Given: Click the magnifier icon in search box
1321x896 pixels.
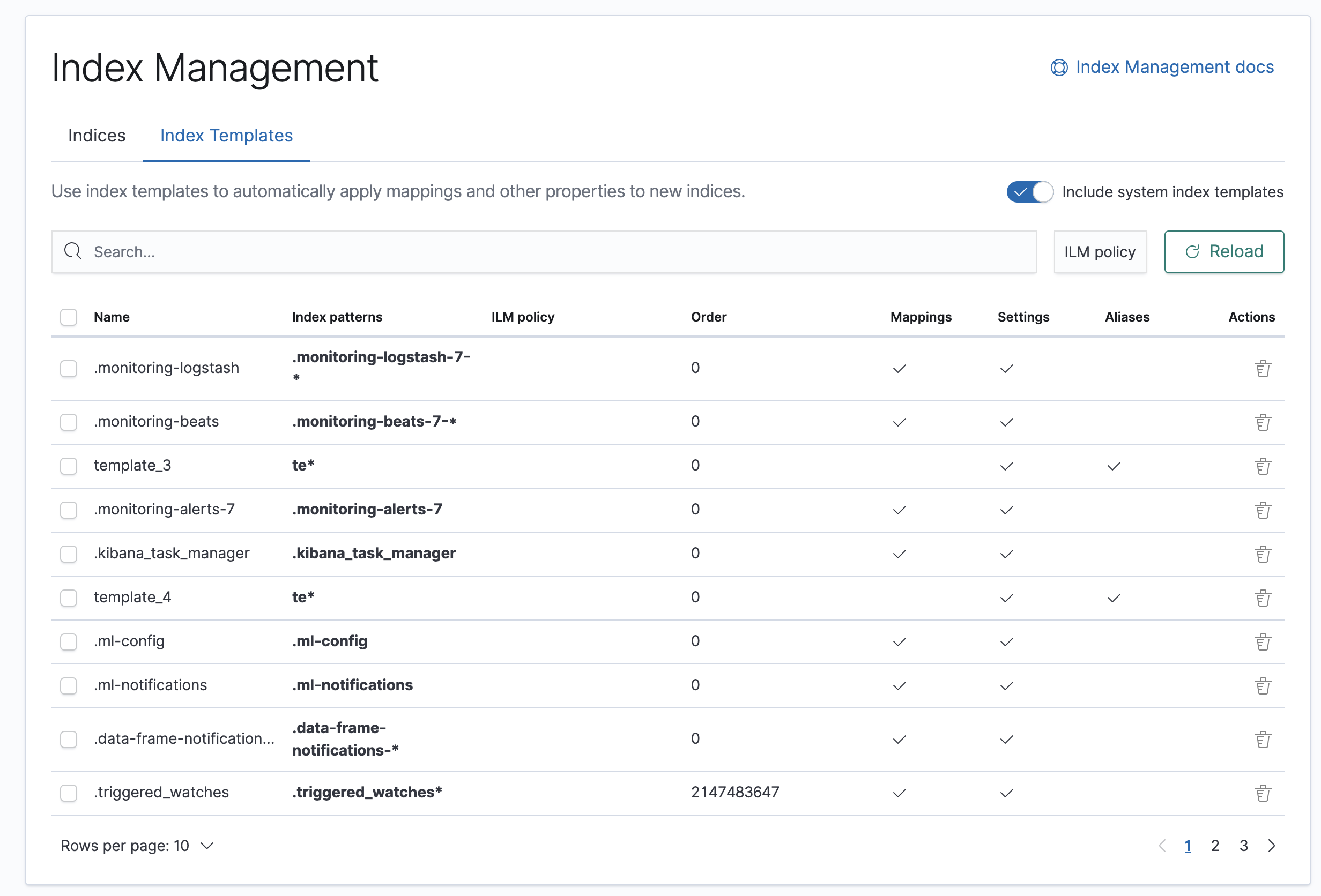Looking at the screenshot, I should (x=73, y=251).
